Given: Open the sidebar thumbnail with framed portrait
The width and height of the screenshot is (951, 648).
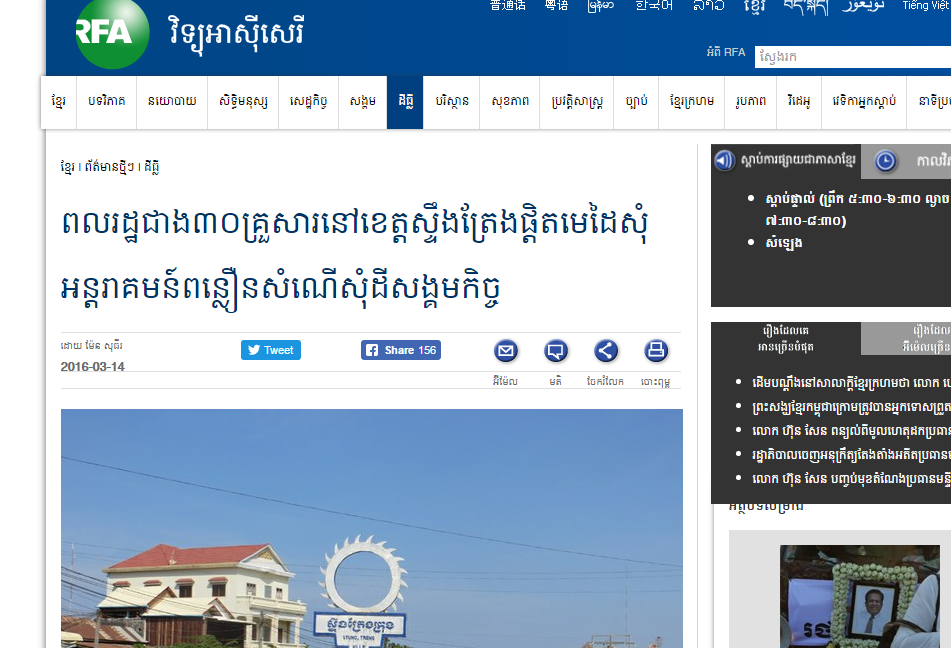Looking at the screenshot, I should click(x=859, y=596).
